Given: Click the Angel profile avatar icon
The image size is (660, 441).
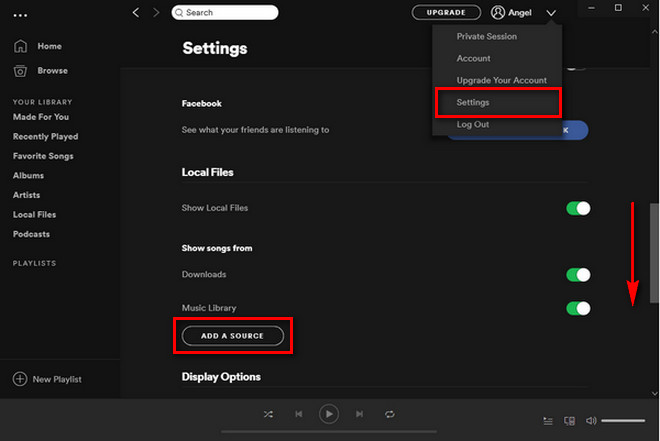Looking at the screenshot, I should click(498, 13).
